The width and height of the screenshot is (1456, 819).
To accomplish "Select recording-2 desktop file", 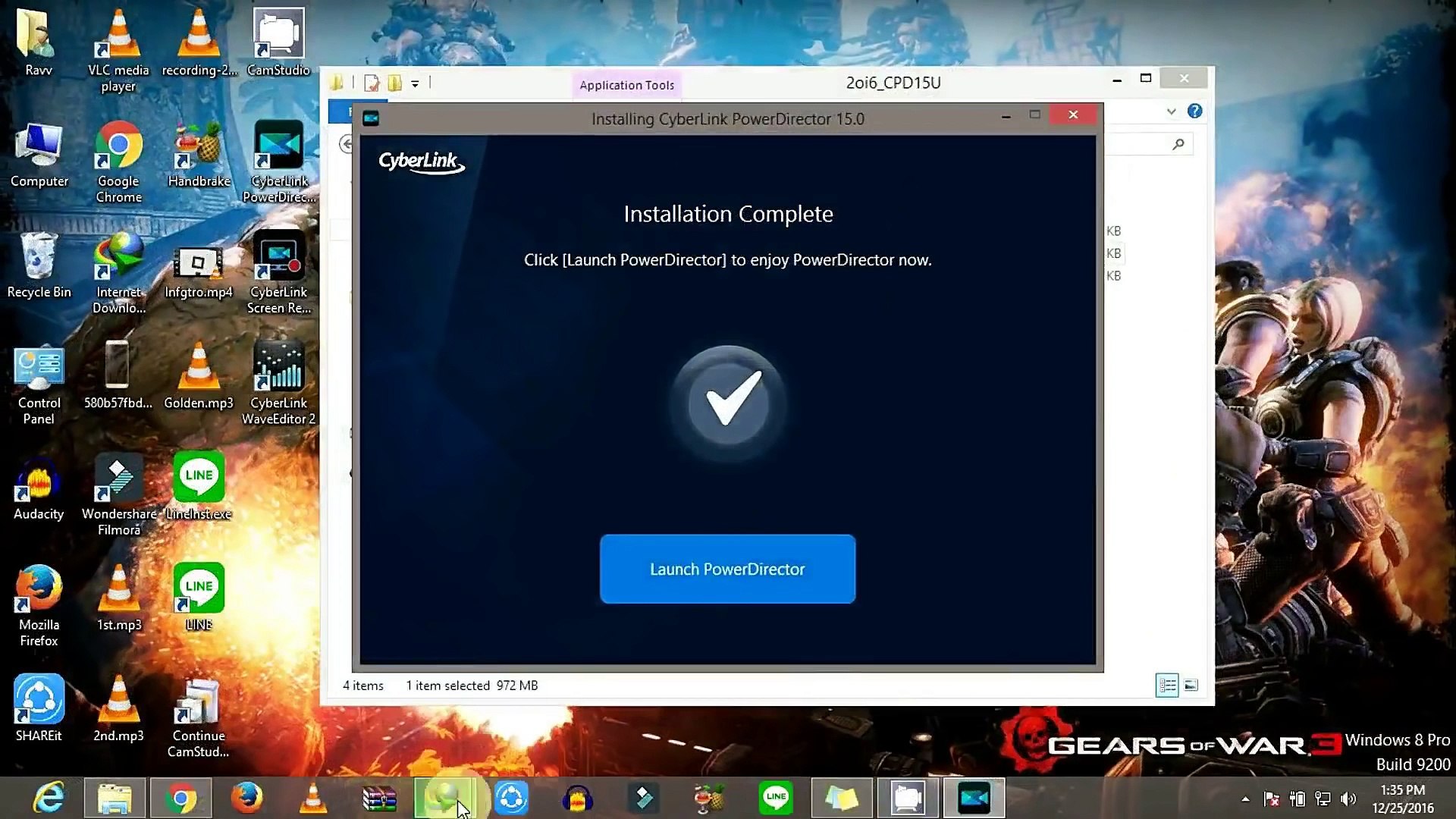I will click(x=199, y=42).
